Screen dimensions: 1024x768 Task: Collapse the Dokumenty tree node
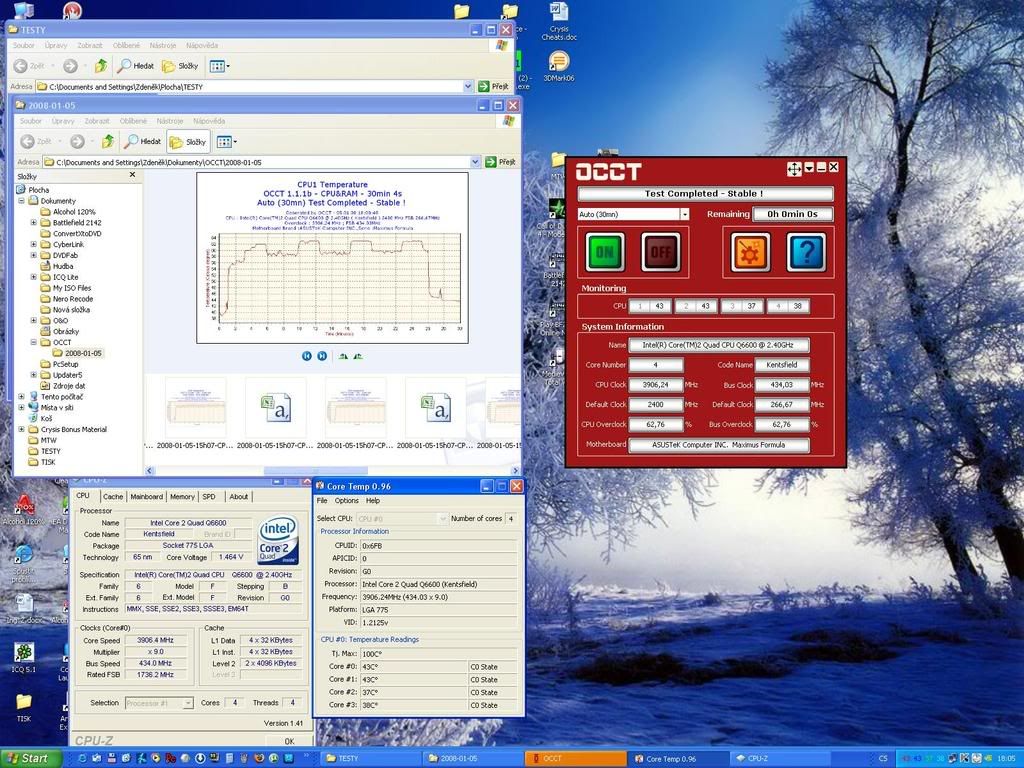(x=22, y=201)
